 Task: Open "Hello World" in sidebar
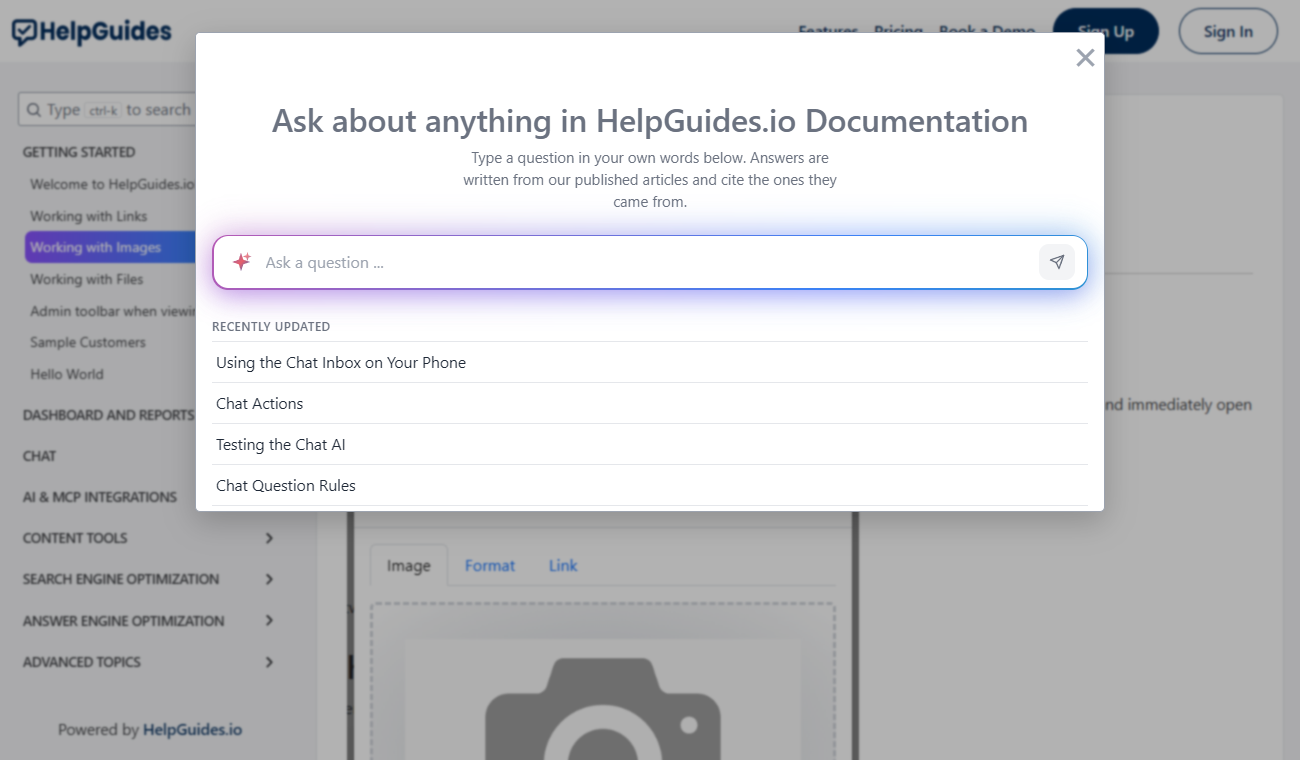click(x=67, y=374)
